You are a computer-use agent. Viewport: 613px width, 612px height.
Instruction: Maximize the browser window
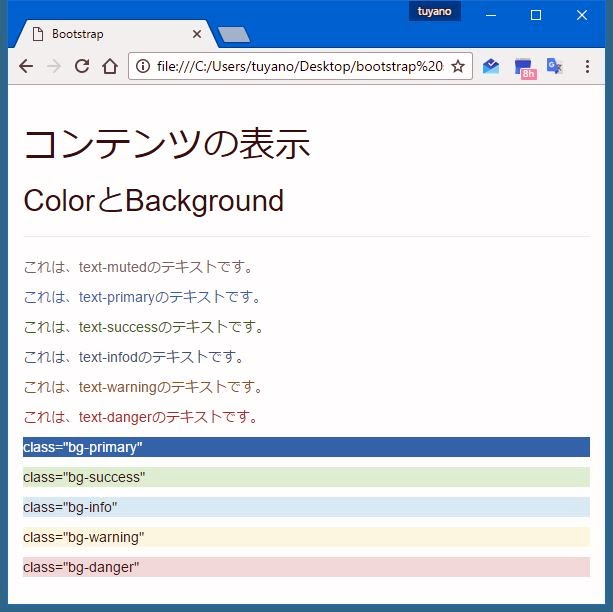click(536, 15)
